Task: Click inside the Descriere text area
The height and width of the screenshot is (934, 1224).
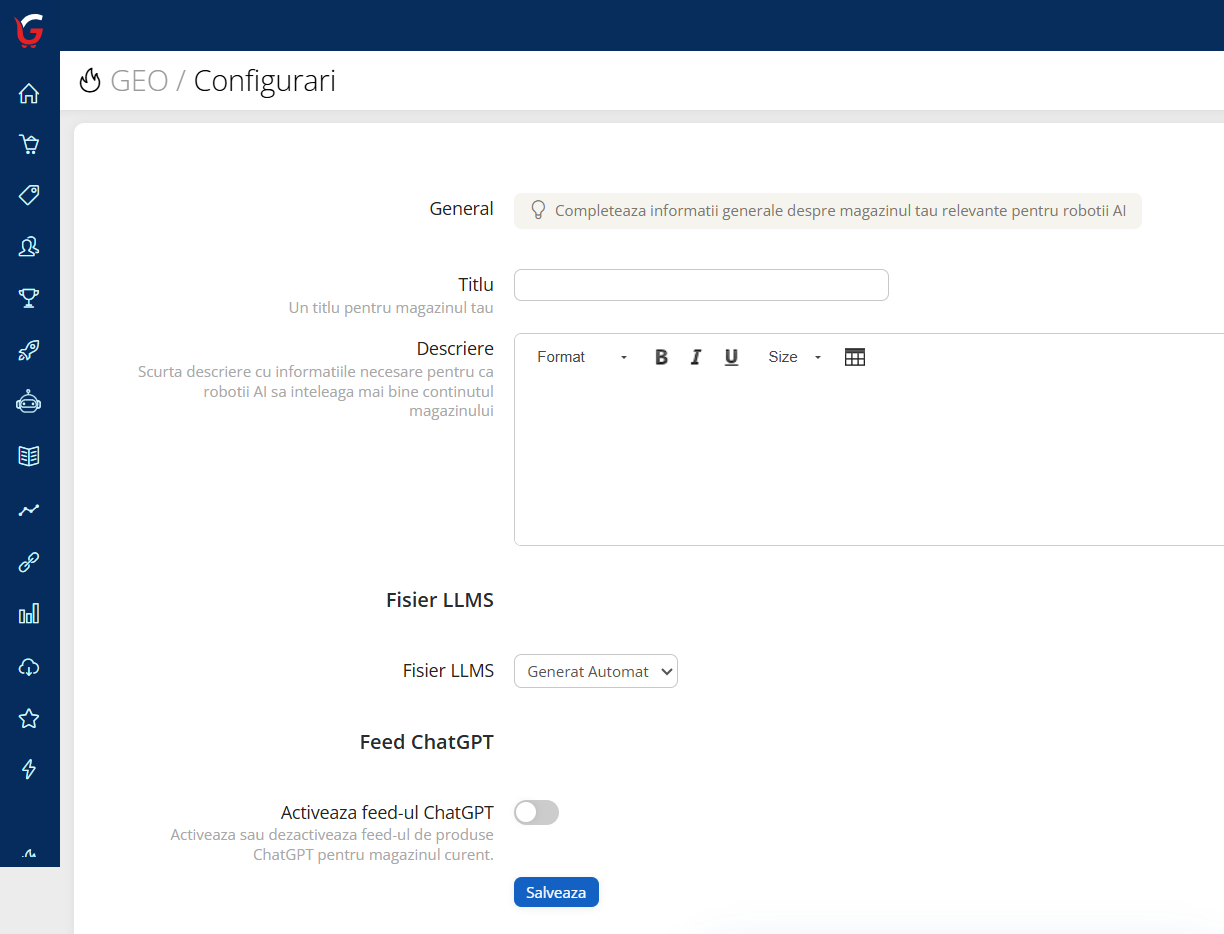Action: [x=869, y=460]
